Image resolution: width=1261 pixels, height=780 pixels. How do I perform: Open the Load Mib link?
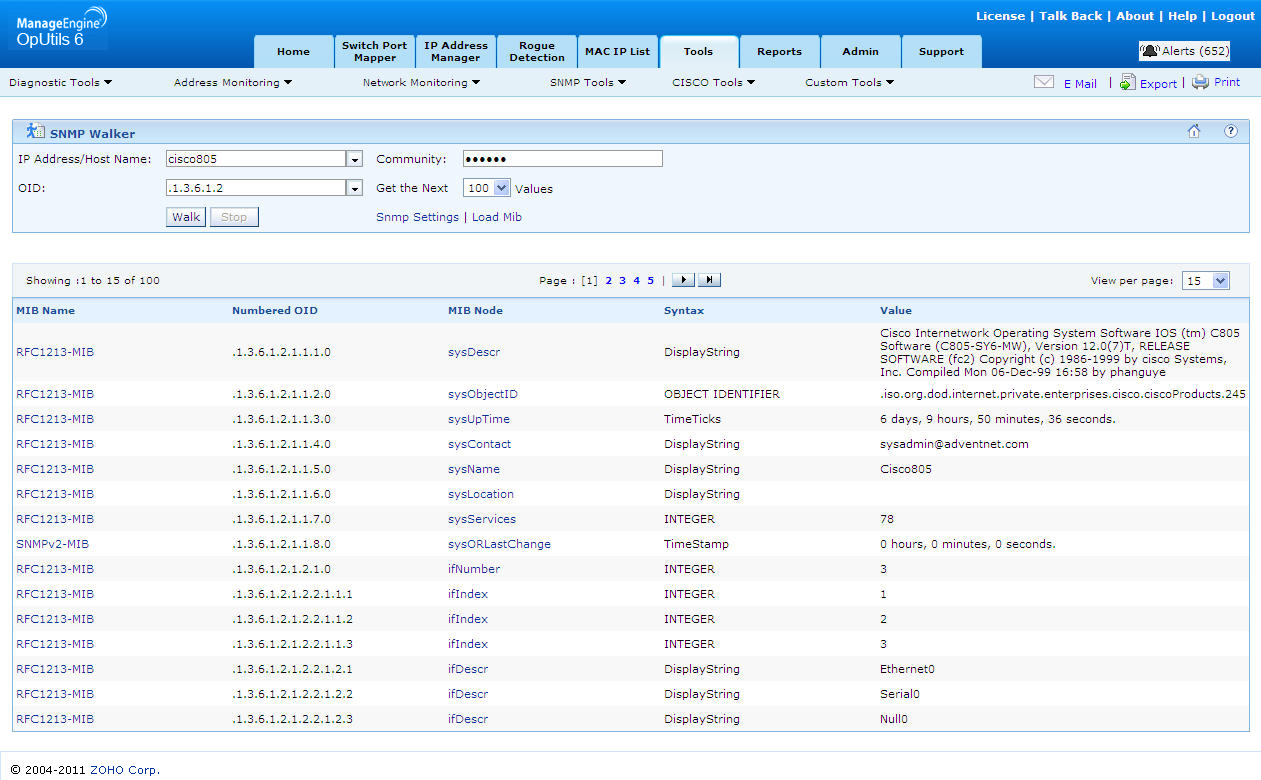click(497, 217)
